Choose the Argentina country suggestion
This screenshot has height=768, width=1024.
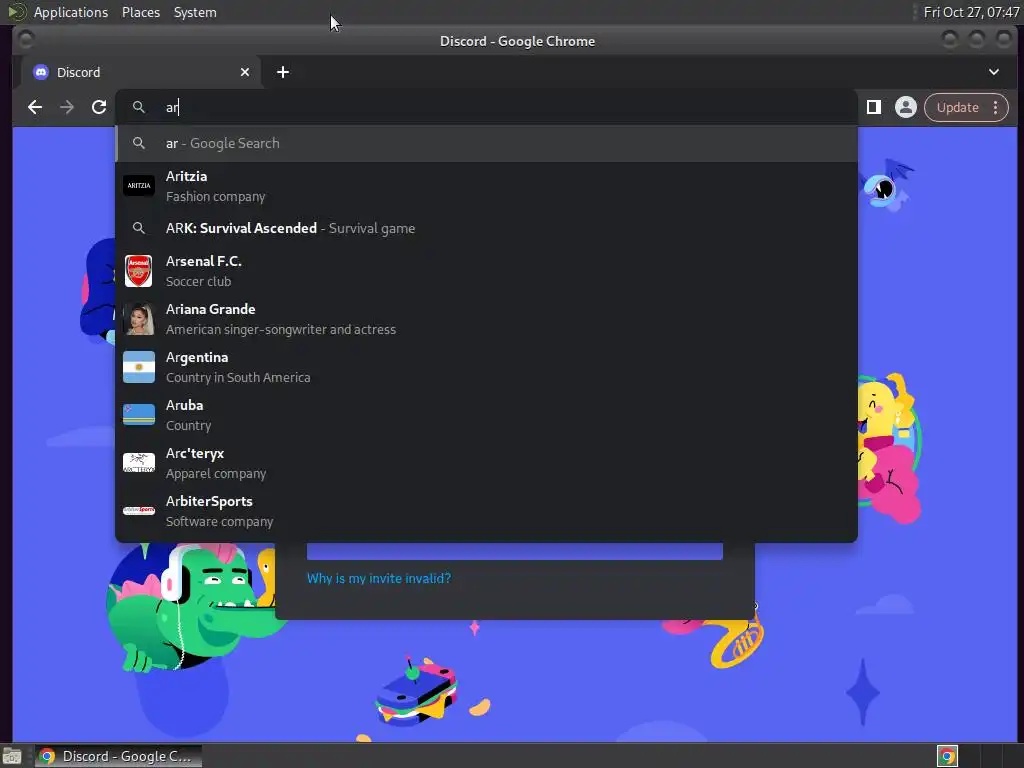[x=487, y=367]
